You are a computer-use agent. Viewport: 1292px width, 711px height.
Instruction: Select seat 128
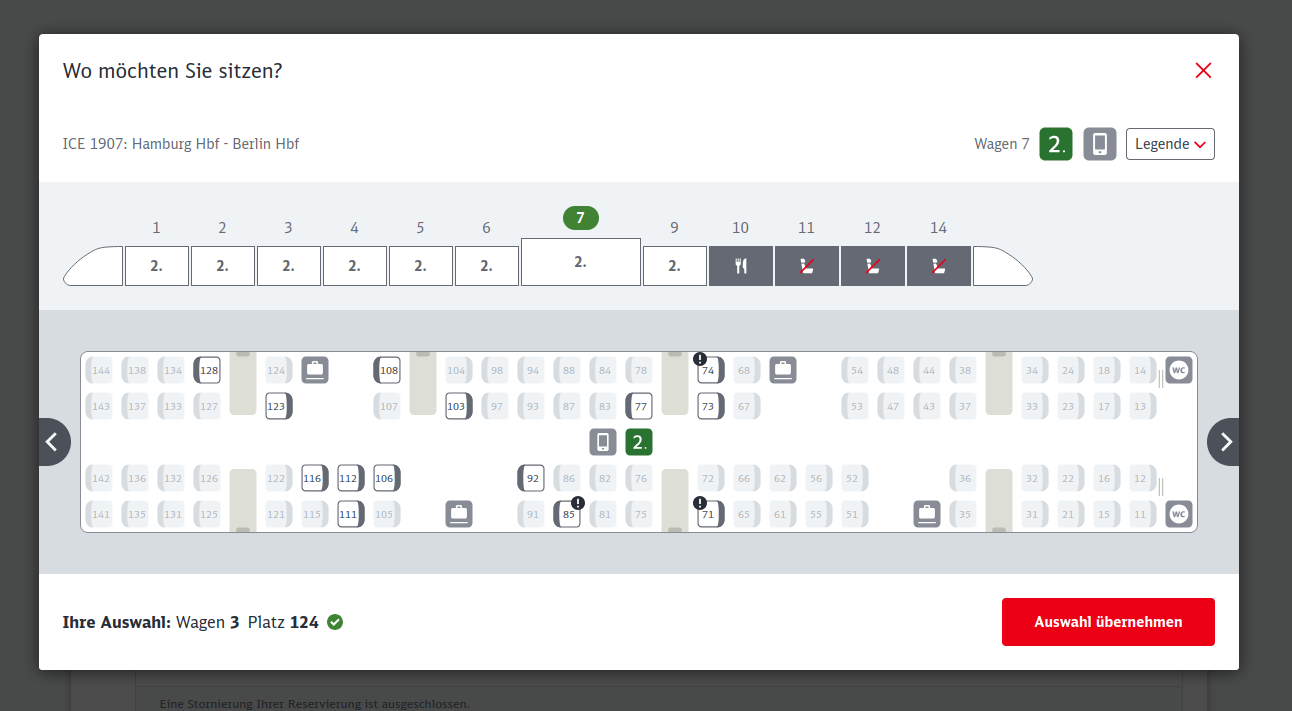208,370
